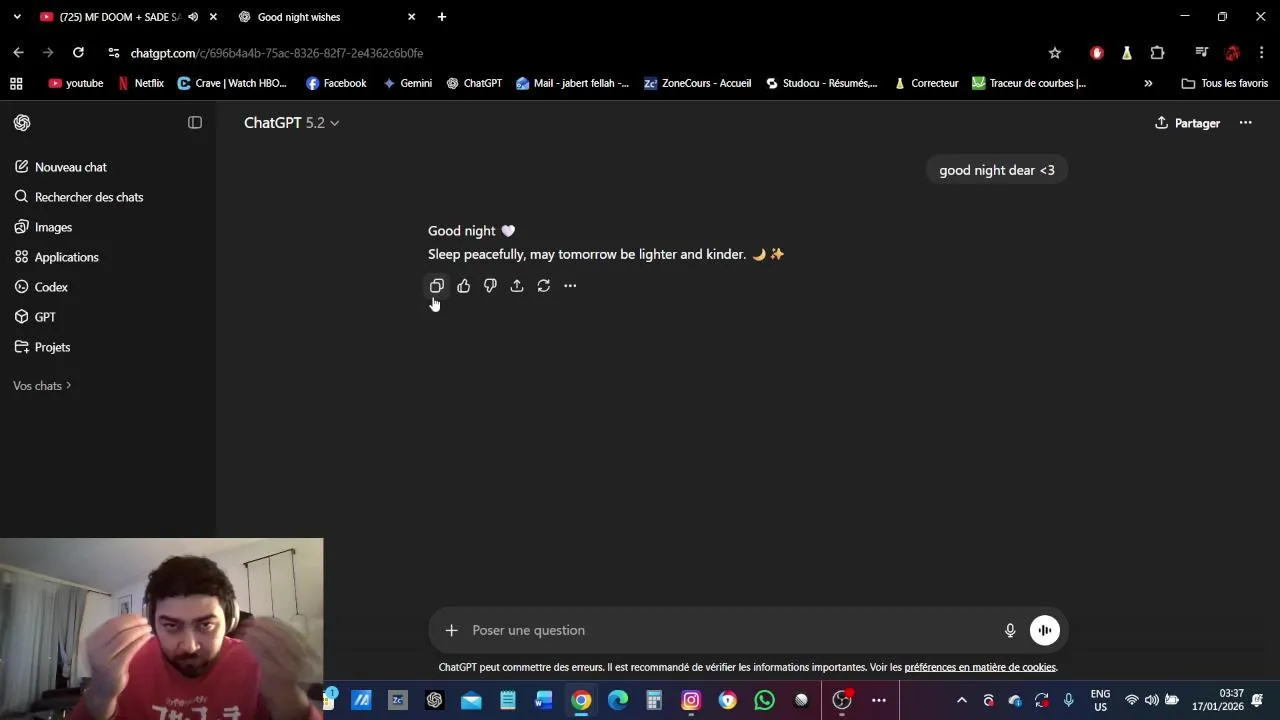Open a new browser tab
1280x720 pixels.
(x=442, y=17)
